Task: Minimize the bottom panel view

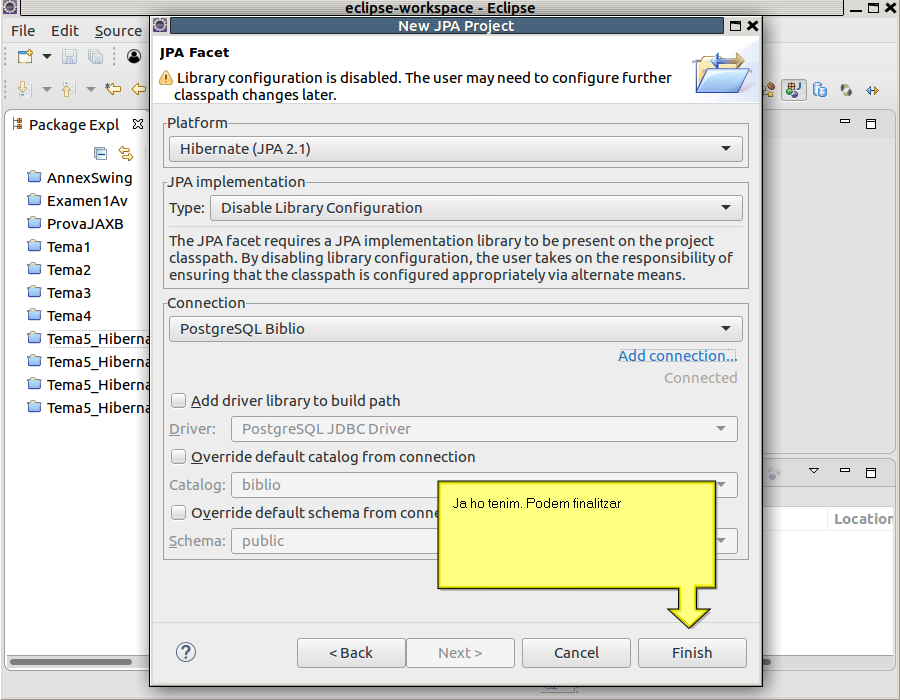Action: tap(845, 470)
